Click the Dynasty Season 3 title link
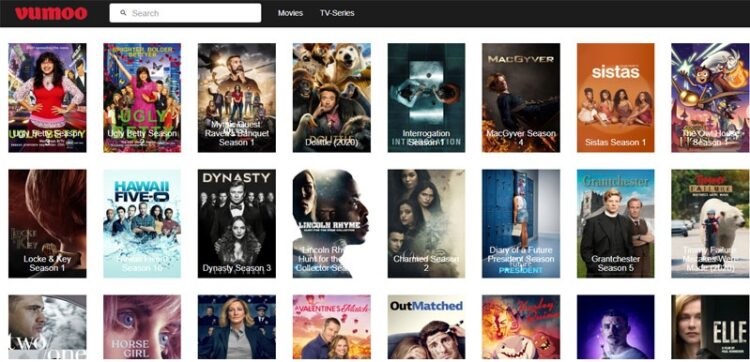This screenshot has height=362, width=750. point(237,268)
